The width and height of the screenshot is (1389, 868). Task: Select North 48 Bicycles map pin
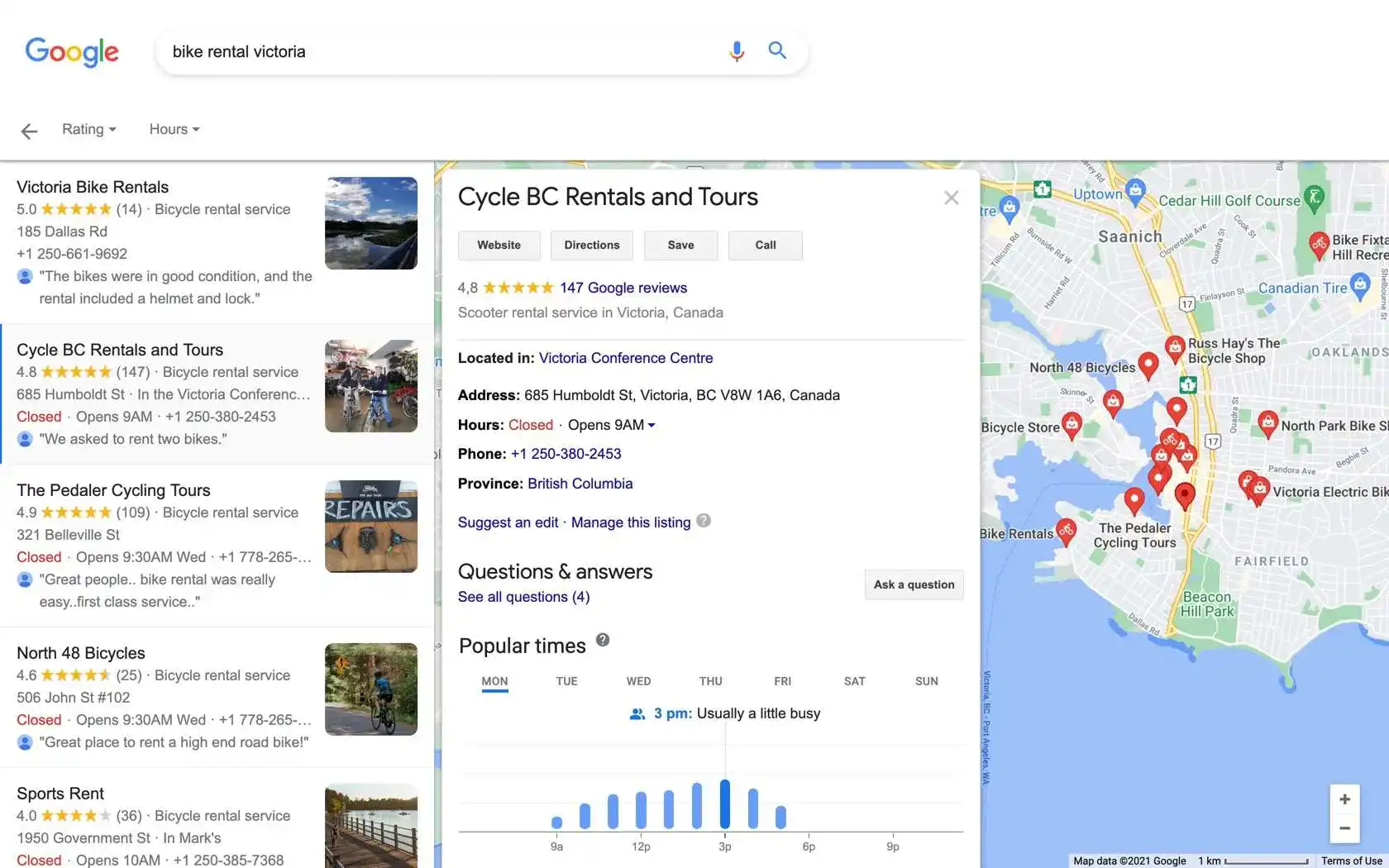(x=1148, y=364)
